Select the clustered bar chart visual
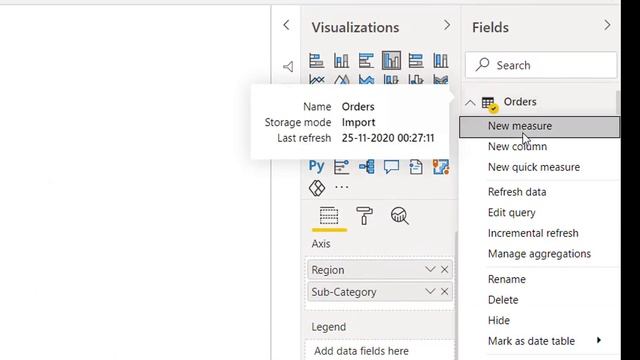The height and width of the screenshot is (360, 640). (x=366, y=61)
